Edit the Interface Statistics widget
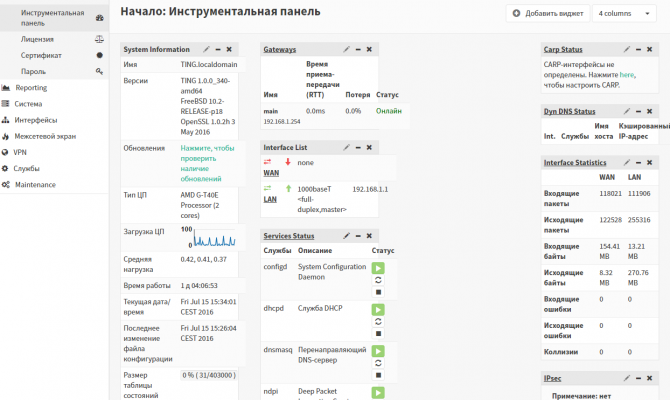This screenshot has height=400, width=670. coord(626,162)
